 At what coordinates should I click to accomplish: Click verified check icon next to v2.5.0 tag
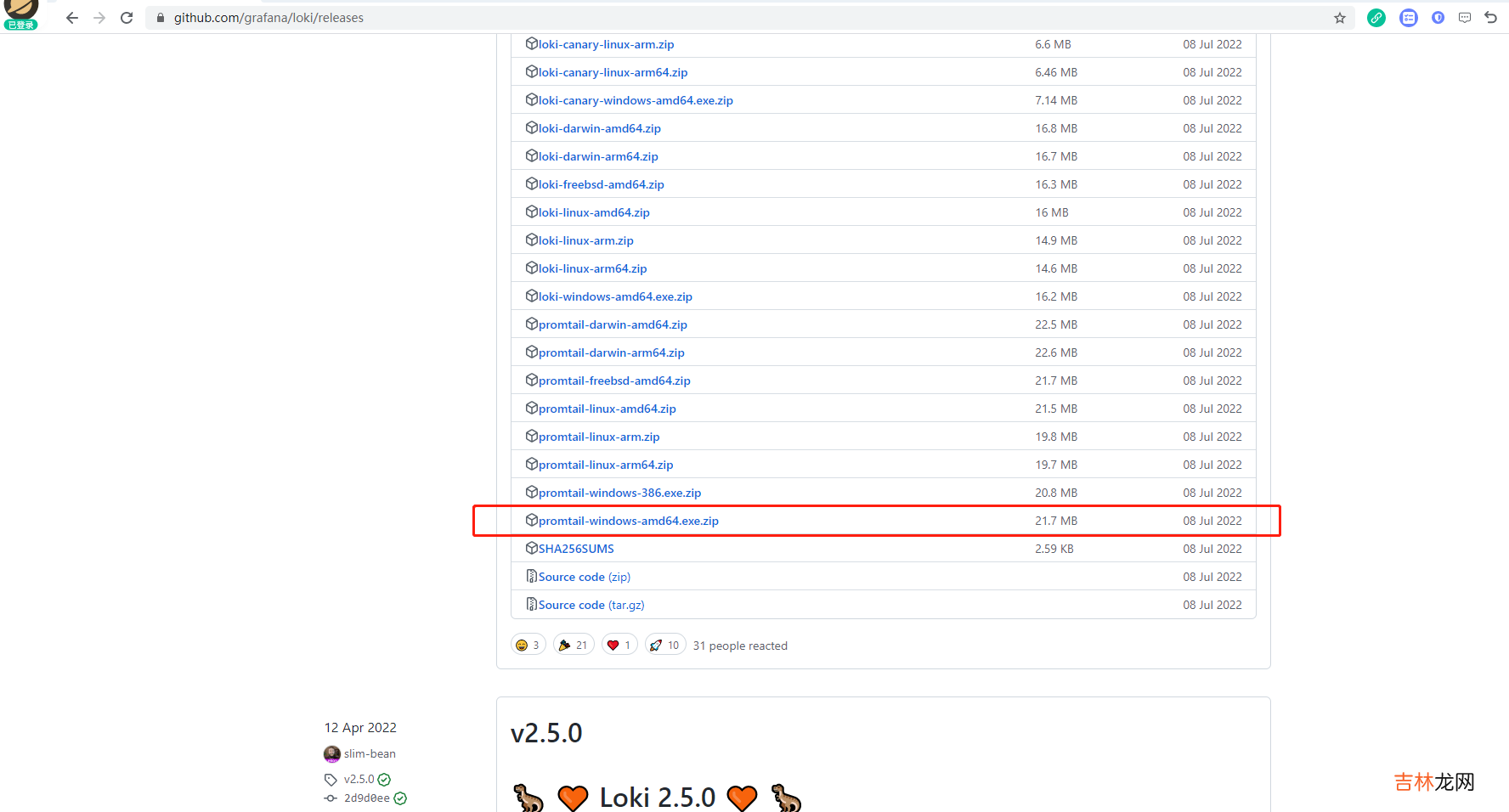point(384,780)
